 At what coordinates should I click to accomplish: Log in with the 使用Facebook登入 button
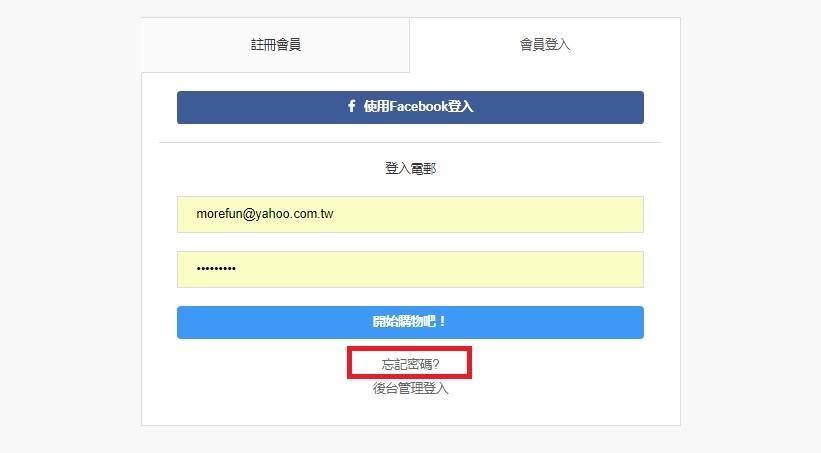point(410,107)
